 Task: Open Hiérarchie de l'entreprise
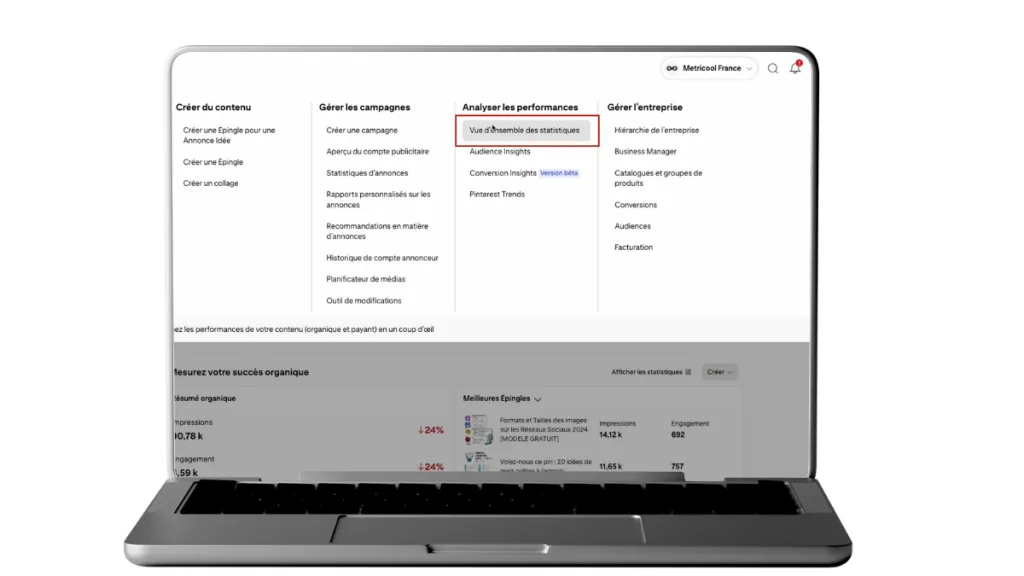[656, 130]
